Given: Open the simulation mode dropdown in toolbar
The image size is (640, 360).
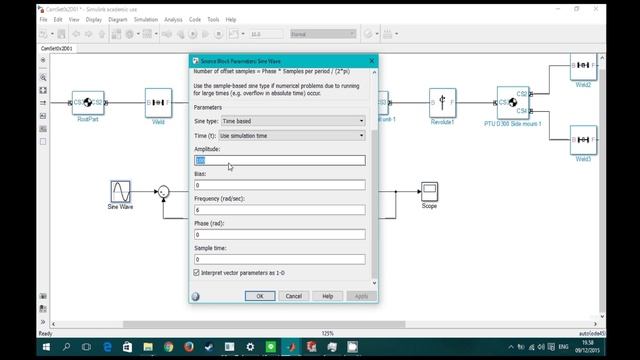Looking at the screenshot, I should coord(323,34).
